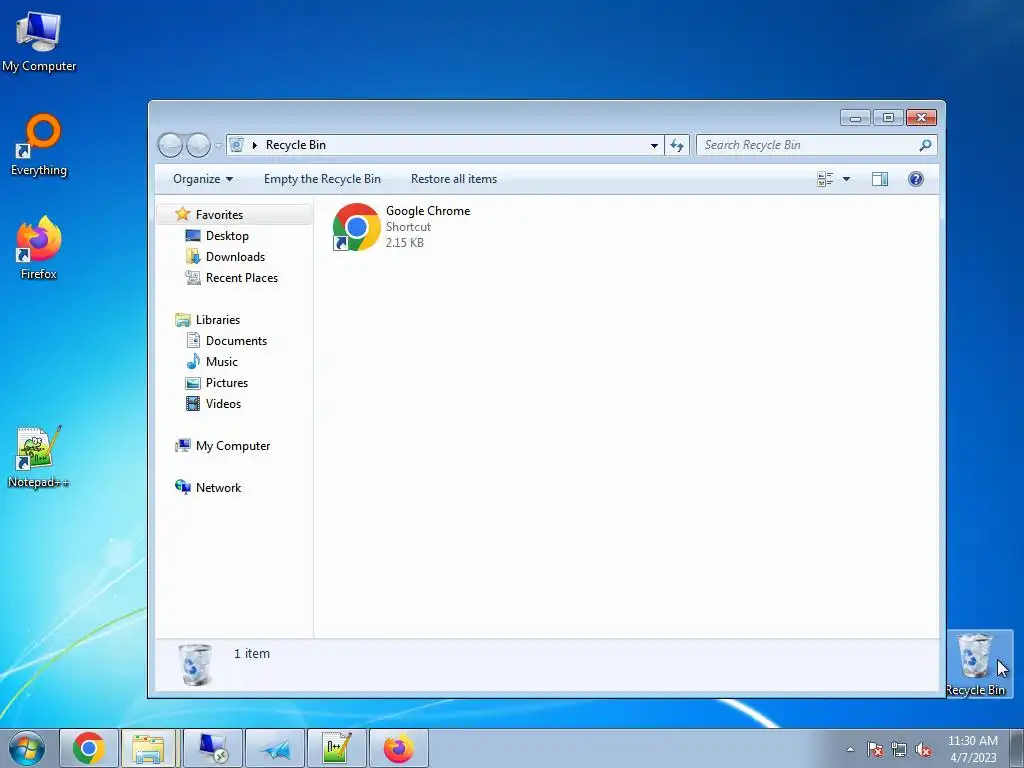Viewport: 1024px width, 768px height.
Task: Click the Recycle Bin details pane icon
Action: point(195,665)
